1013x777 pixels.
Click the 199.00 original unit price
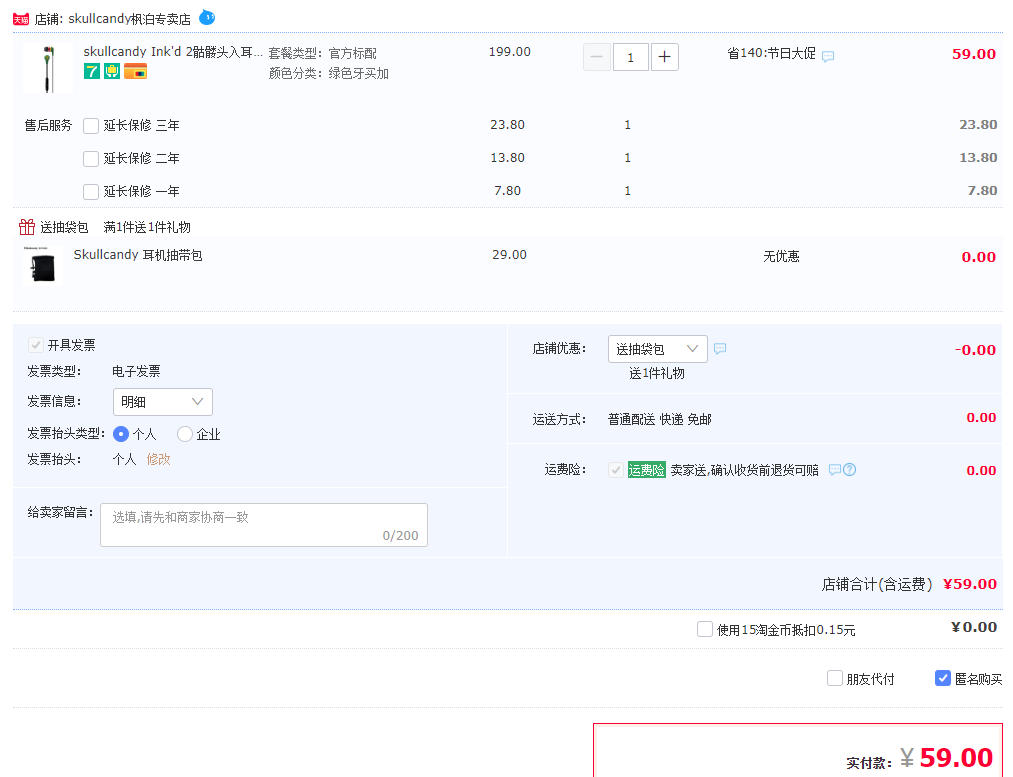point(510,52)
